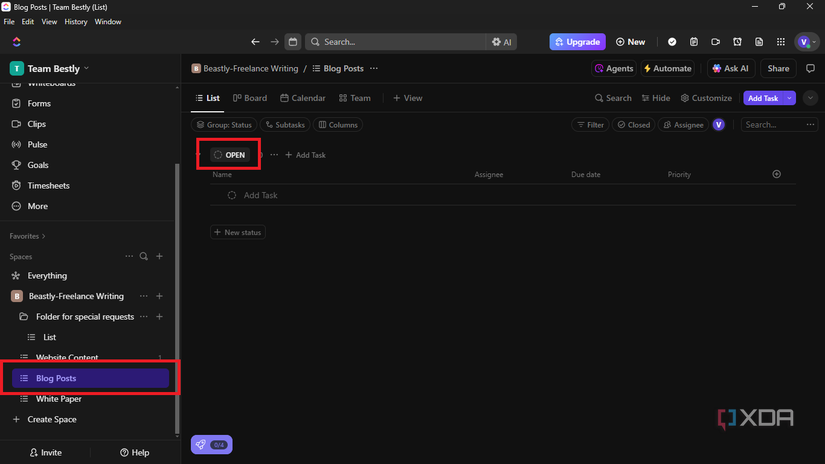Open the record clip camera icon
825x464 pixels.
(716, 42)
